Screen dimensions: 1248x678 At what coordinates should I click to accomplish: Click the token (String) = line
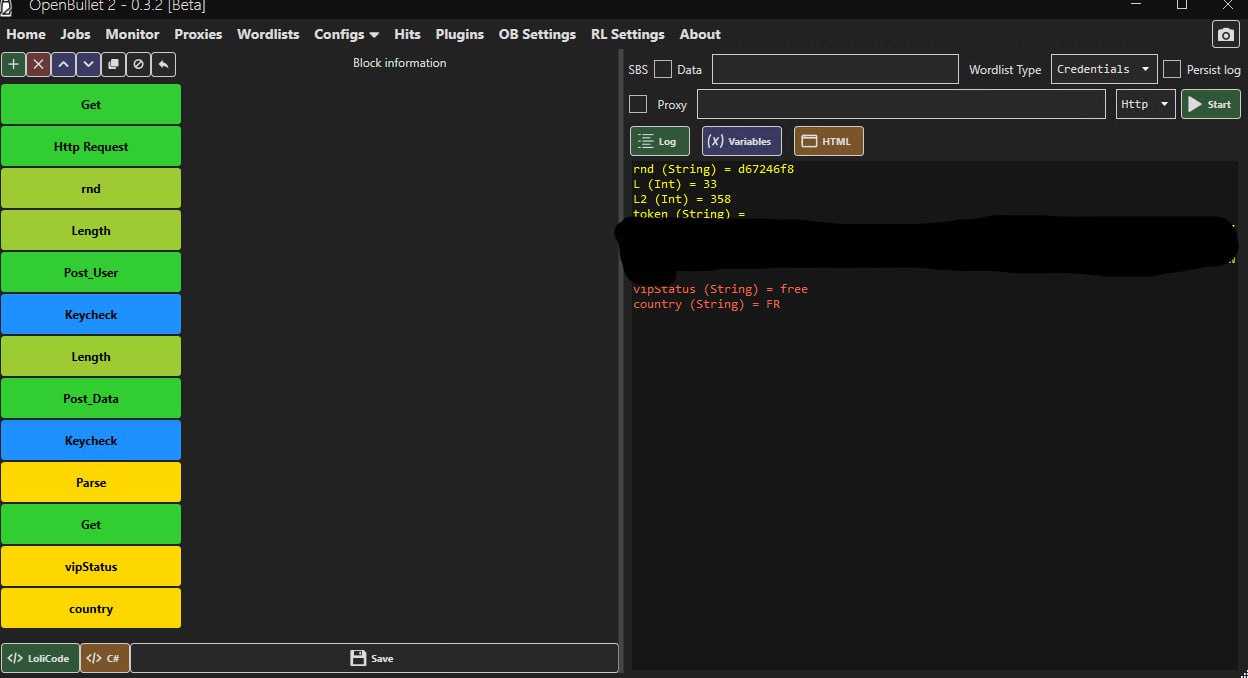tap(689, 213)
